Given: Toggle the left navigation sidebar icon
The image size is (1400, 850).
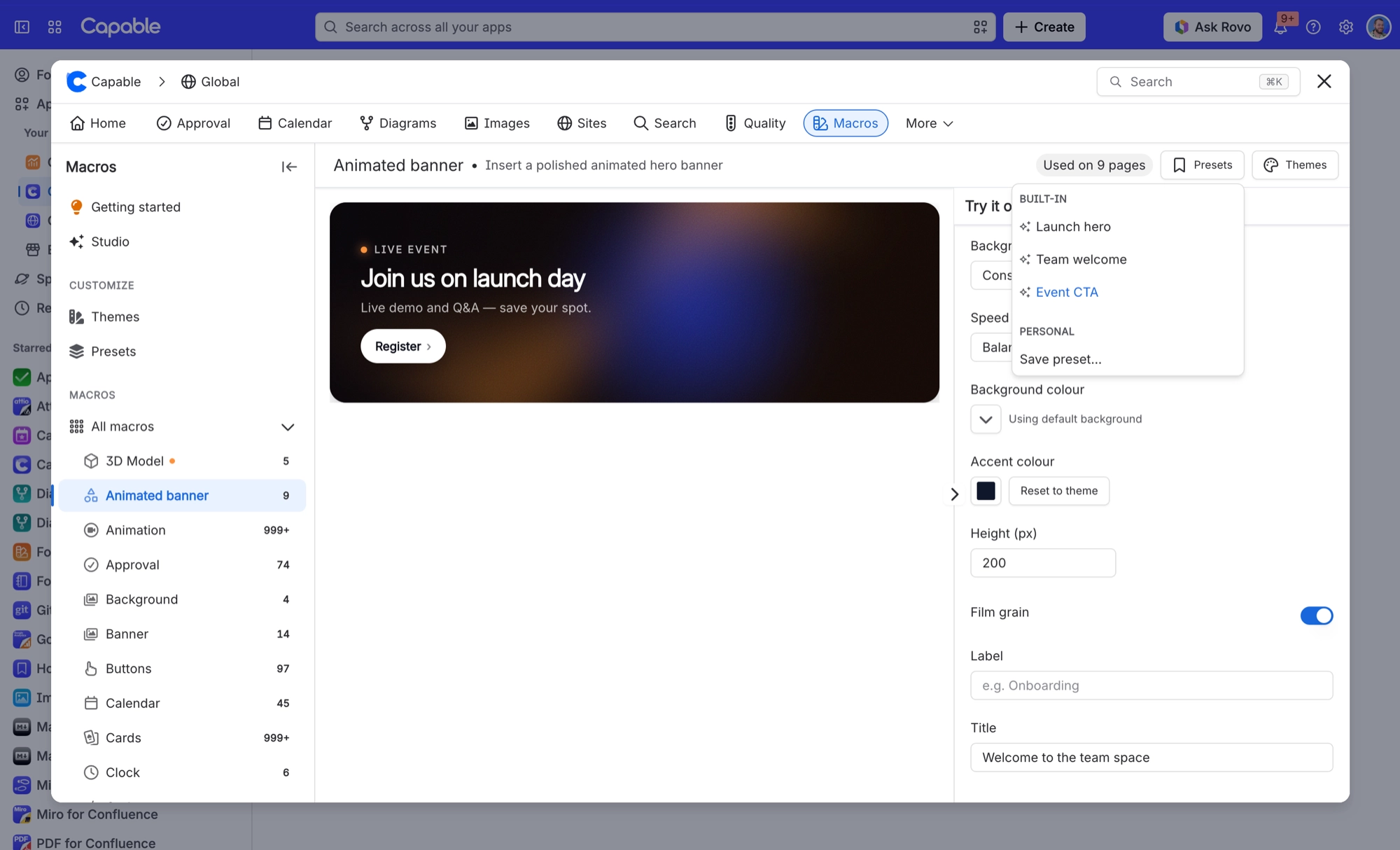Looking at the screenshot, I should (22, 27).
